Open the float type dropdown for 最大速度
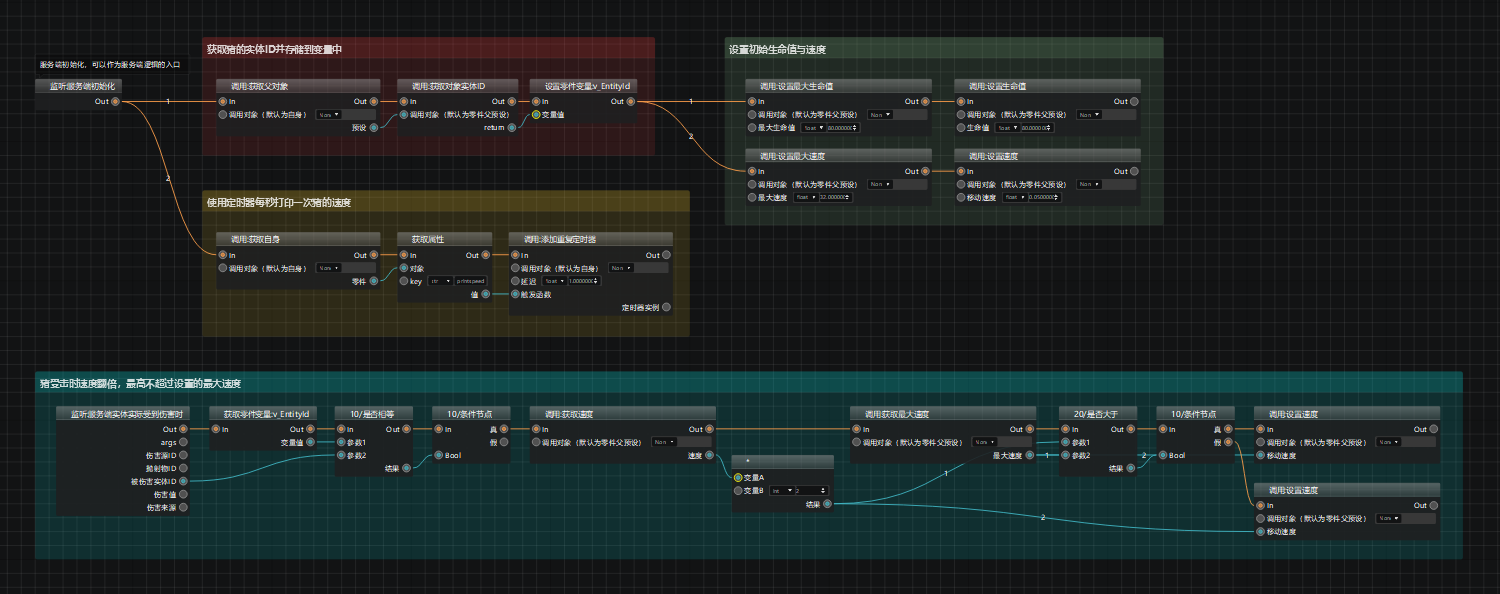The width and height of the screenshot is (1500, 594). 805,197
